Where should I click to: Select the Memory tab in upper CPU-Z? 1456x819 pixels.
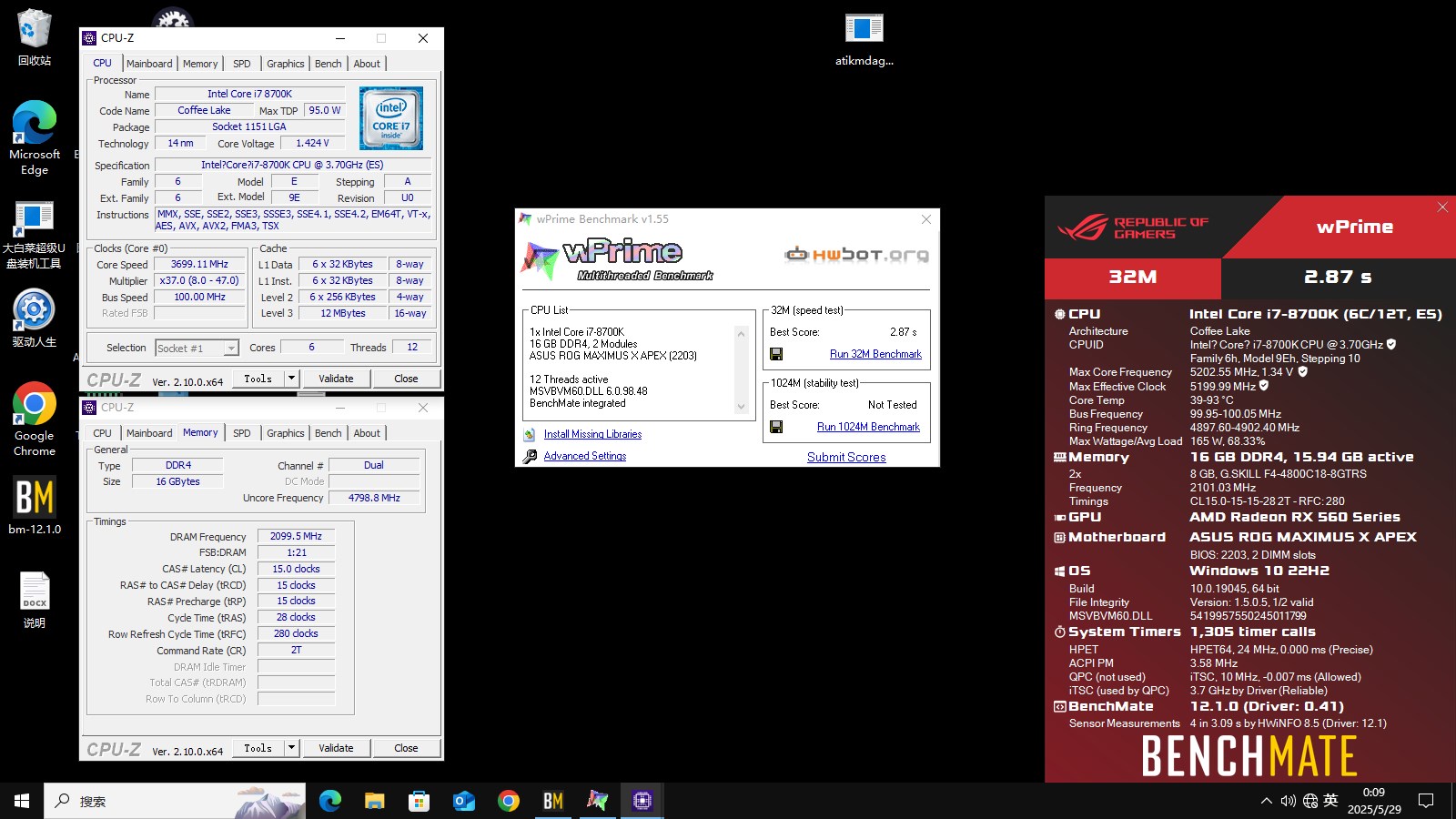[200, 64]
